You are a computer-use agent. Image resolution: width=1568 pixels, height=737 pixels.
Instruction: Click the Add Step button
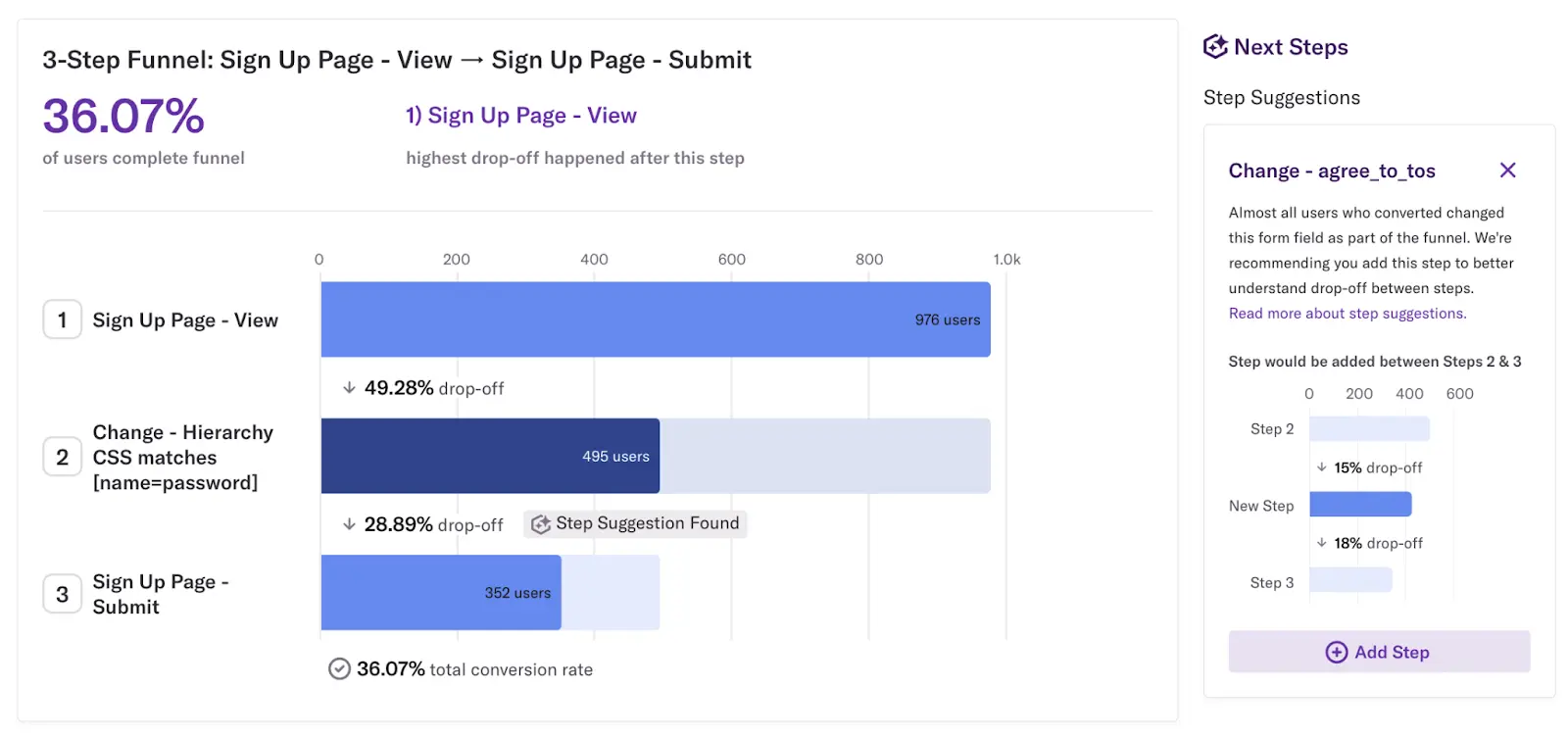1379,652
